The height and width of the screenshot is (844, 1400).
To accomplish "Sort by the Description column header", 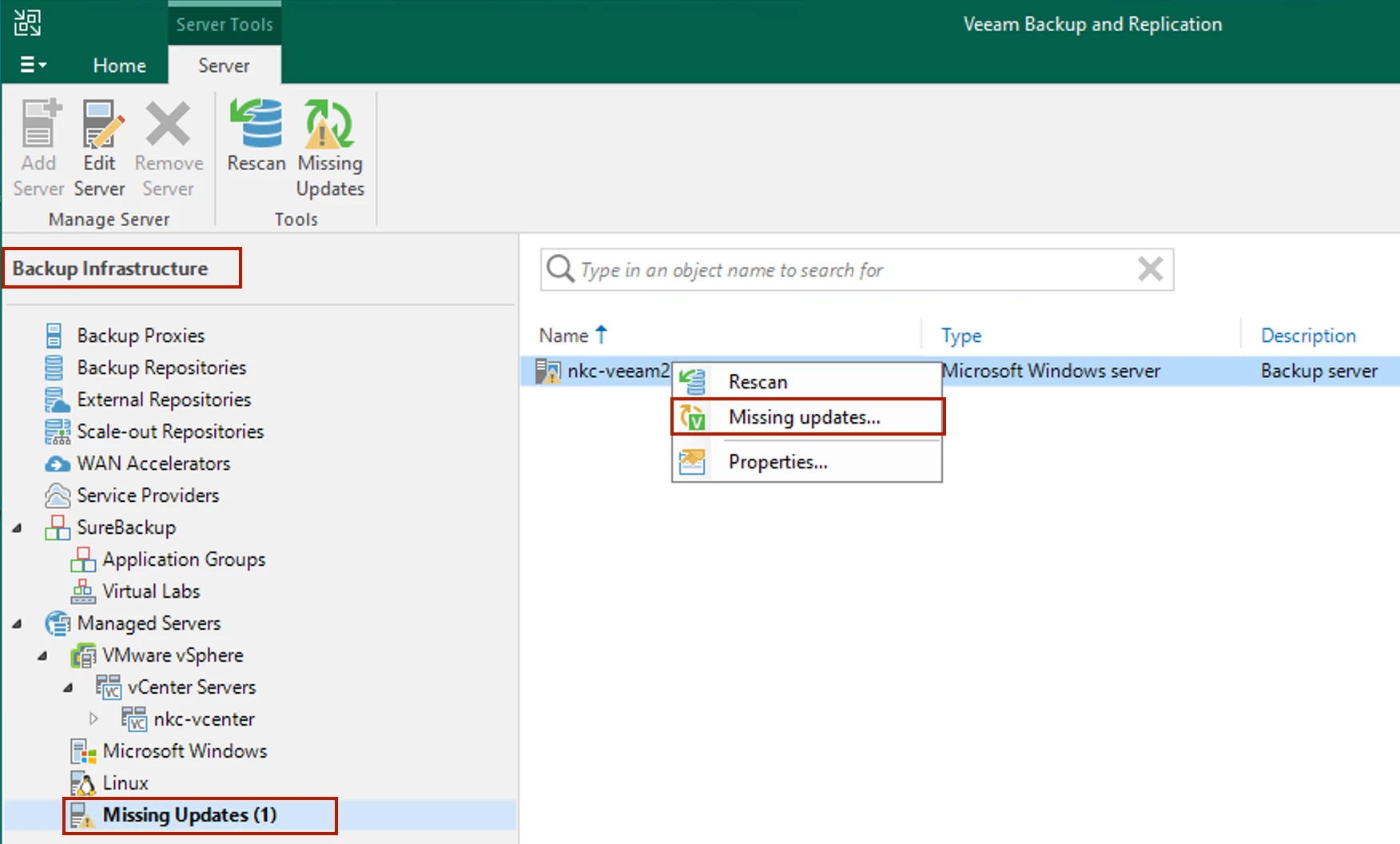I will point(1308,336).
